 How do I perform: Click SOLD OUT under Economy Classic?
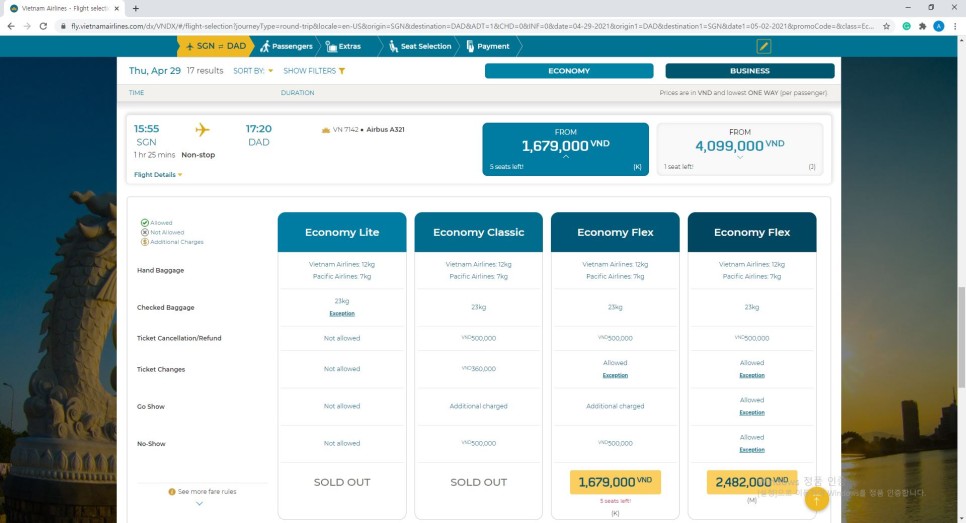tap(479, 482)
